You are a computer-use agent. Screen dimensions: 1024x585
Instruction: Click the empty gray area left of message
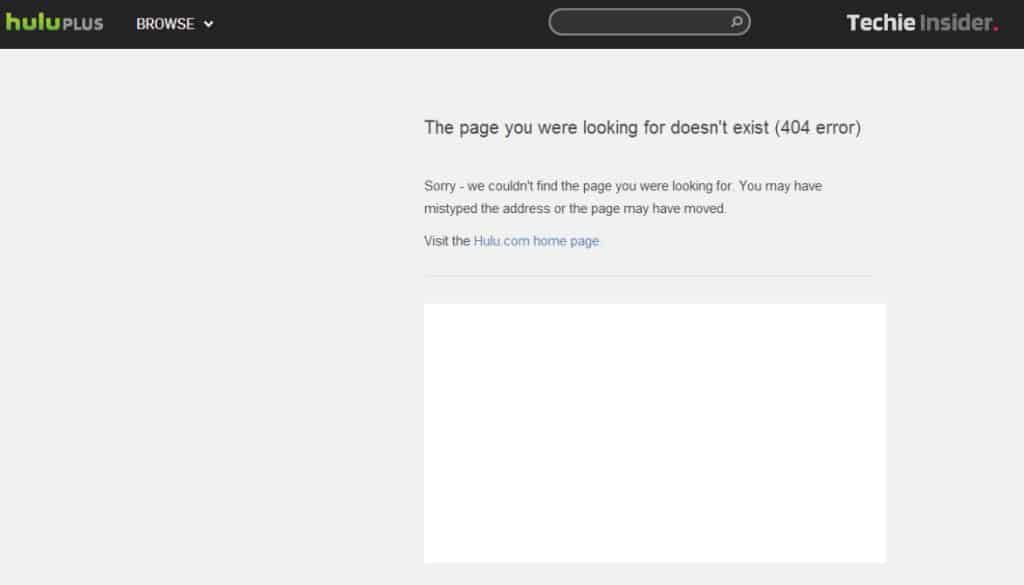click(x=200, y=300)
